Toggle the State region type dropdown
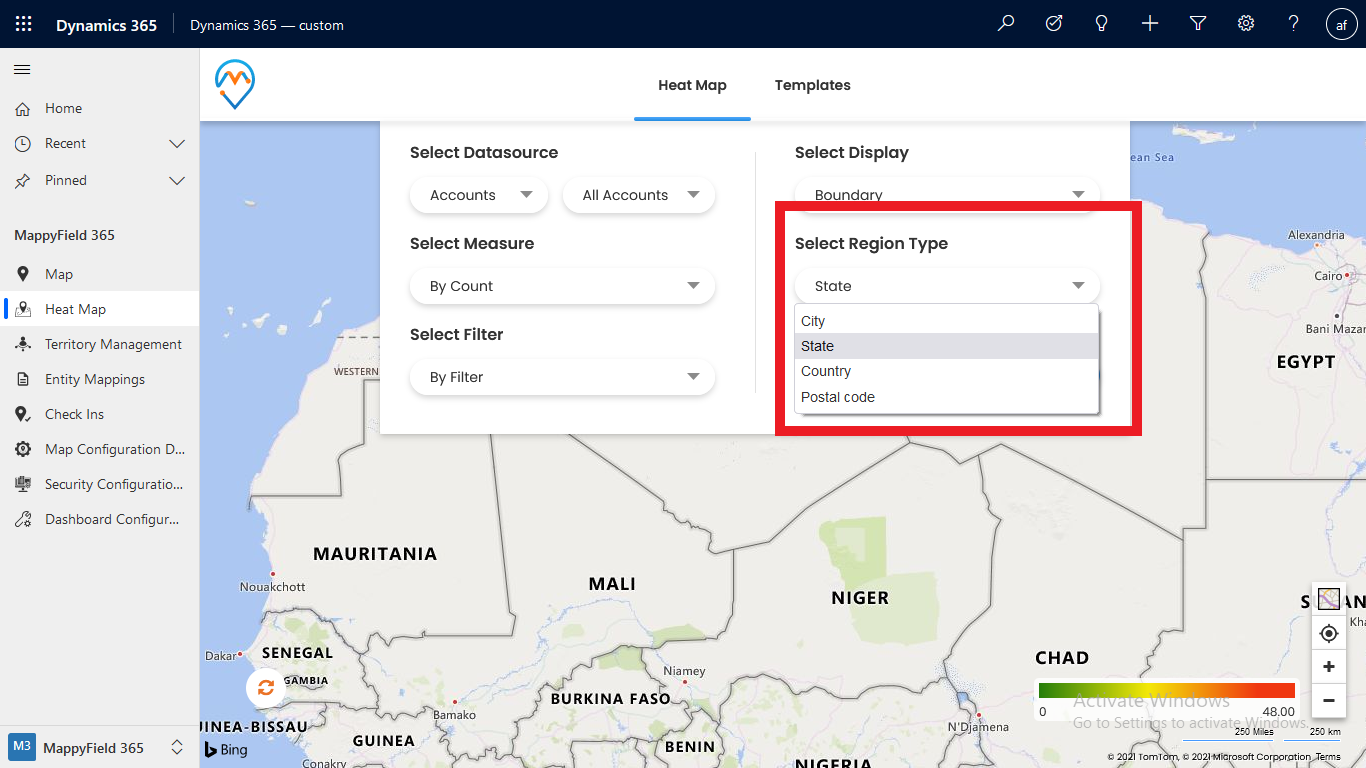This screenshot has width=1366, height=768. point(947,286)
